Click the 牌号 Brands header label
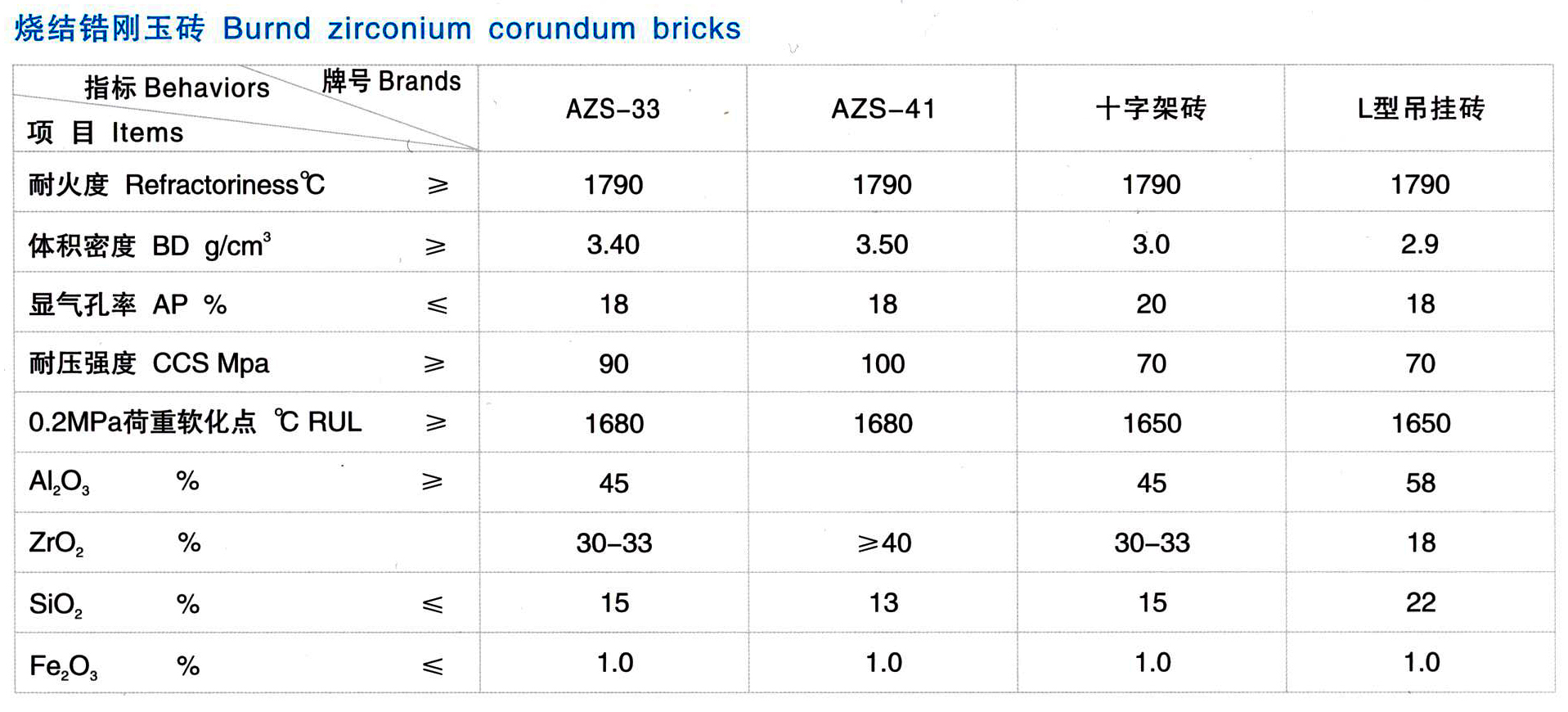 391,82
